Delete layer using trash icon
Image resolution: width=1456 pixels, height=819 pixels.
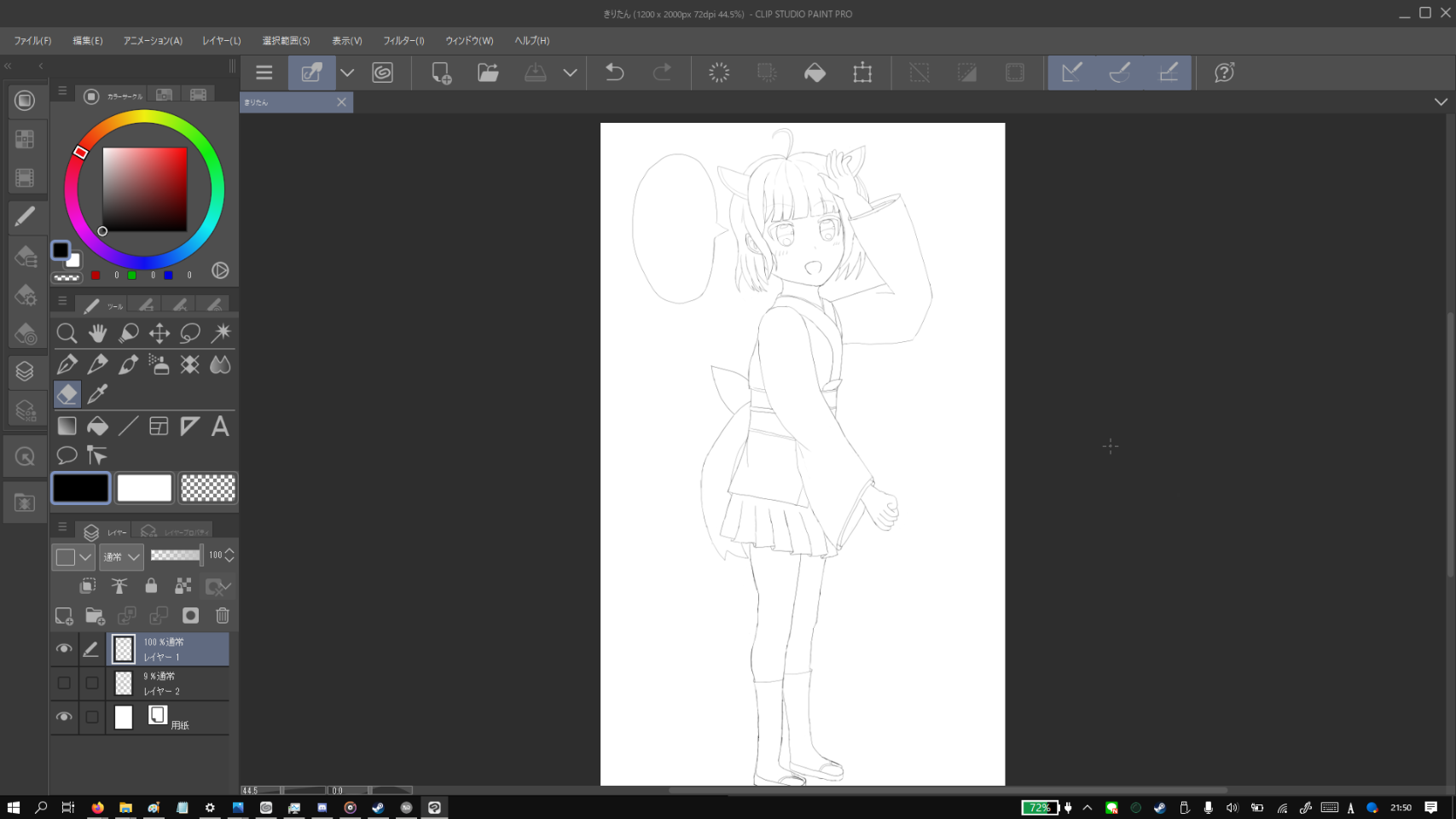click(223, 616)
